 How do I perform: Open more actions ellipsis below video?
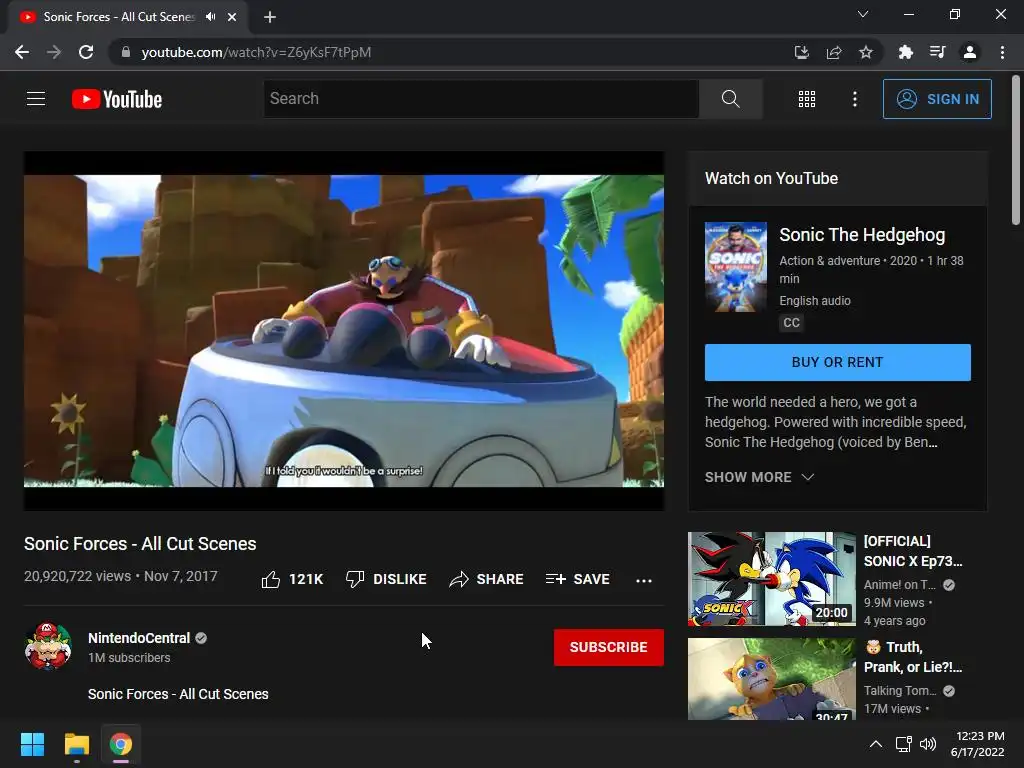(644, 581)
